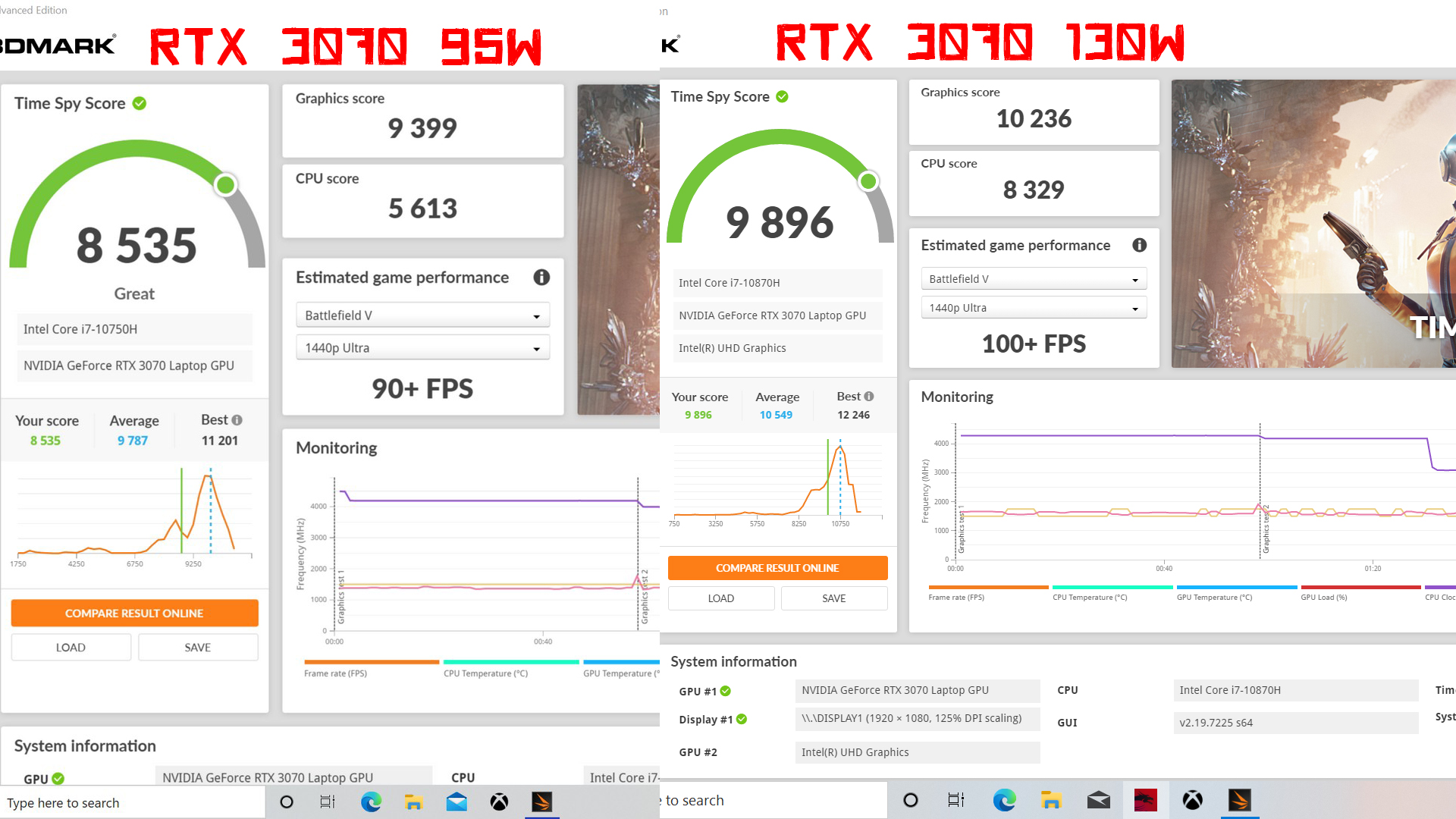Open Task View in right taskbar
The width and height of the screenshot is (1456, 819).
(956, 800)
